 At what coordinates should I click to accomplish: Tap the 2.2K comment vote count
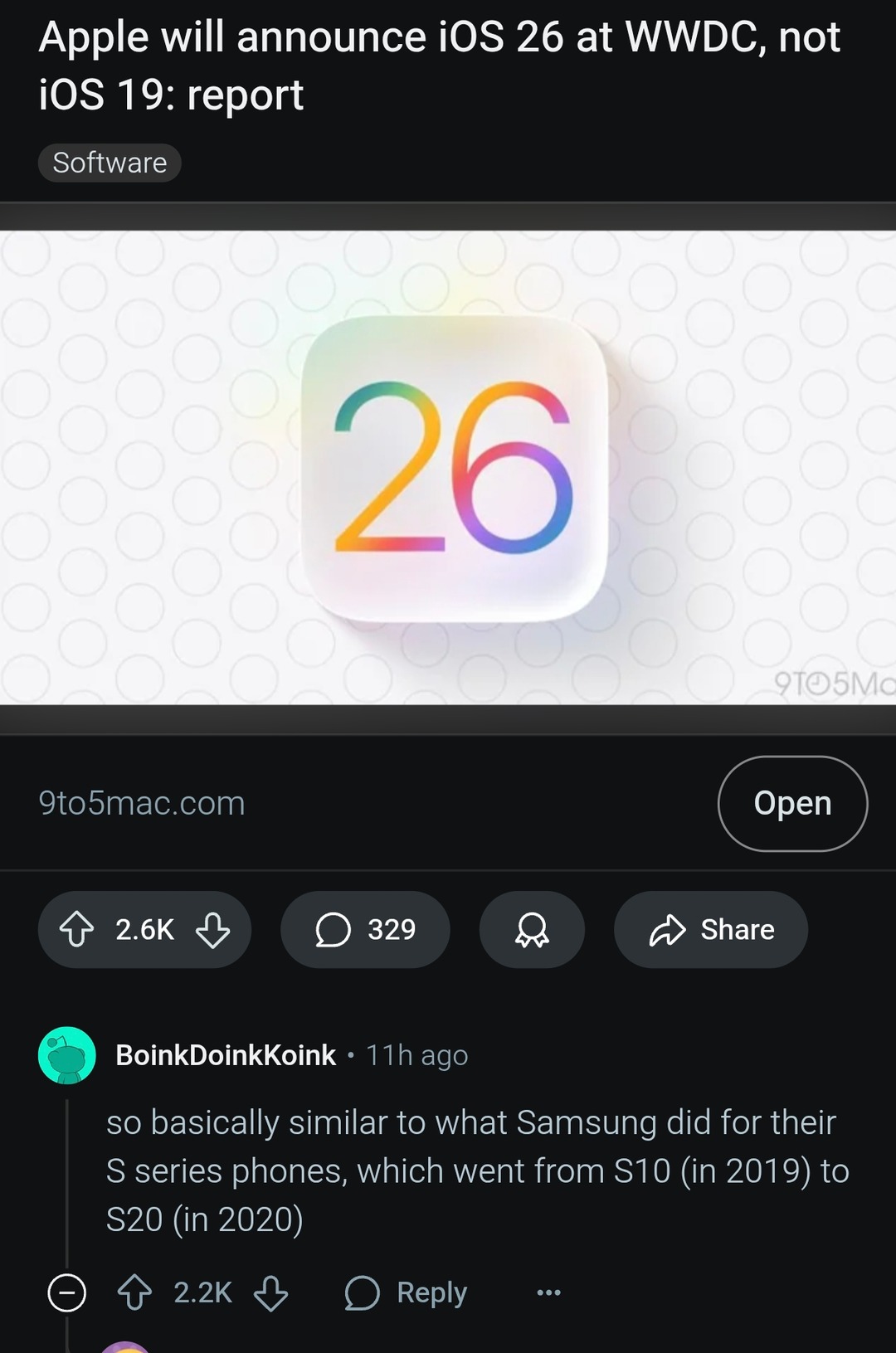(x=202, y=1292)
